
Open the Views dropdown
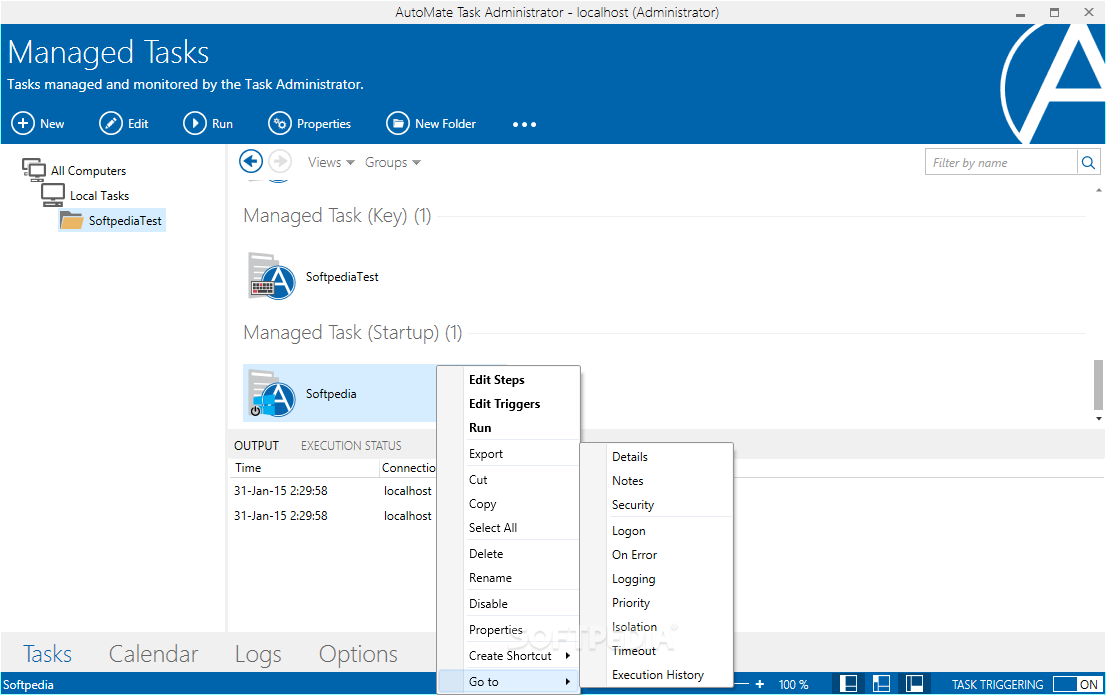point(331,162)
